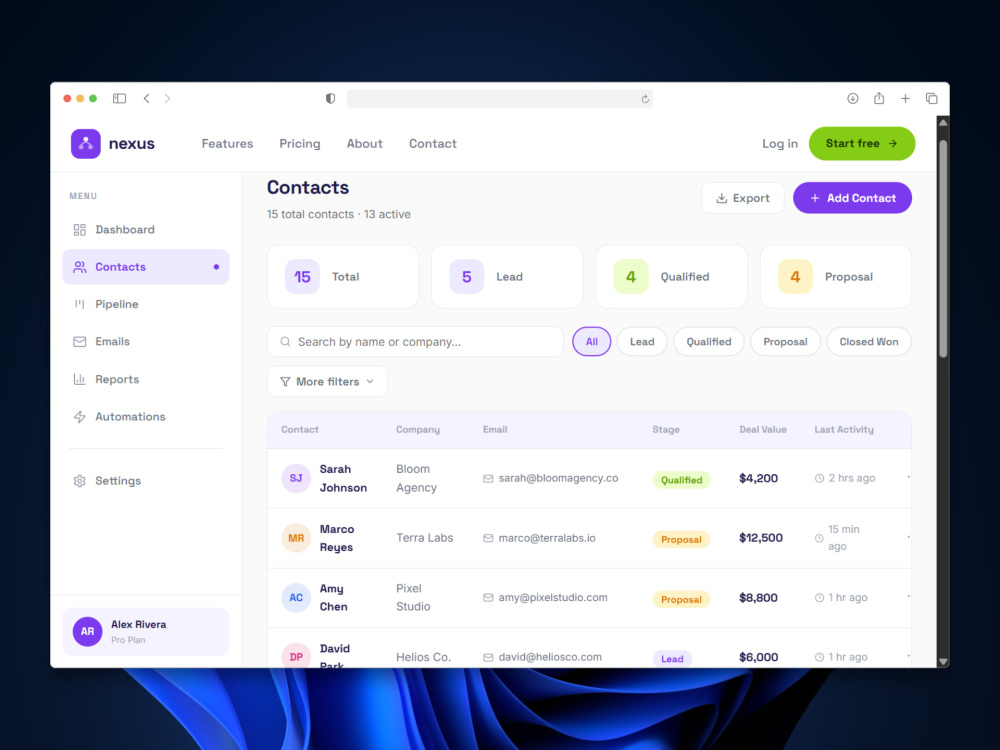The width and height of the screenshot is (1000, 750).
Task: Expand the More filters dropdown
Action: point(327,381)
